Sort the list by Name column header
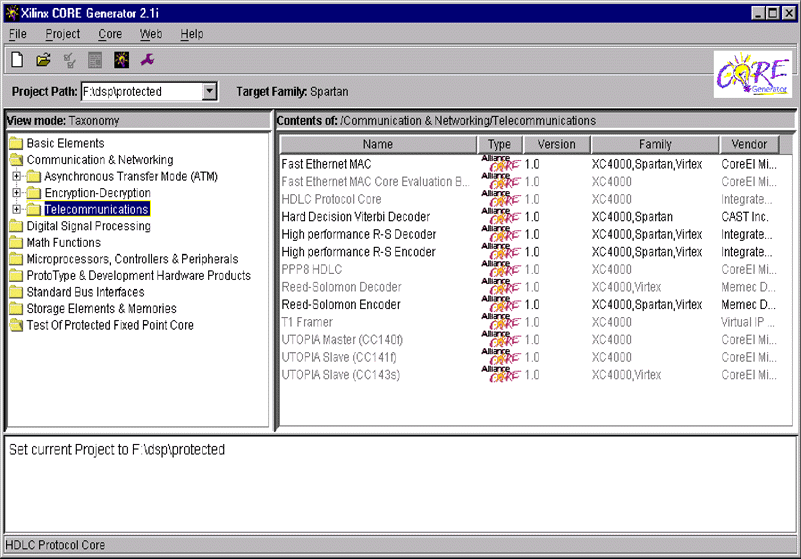The width and height of the screenshot is (801, 559). click(x=378, y=145)
